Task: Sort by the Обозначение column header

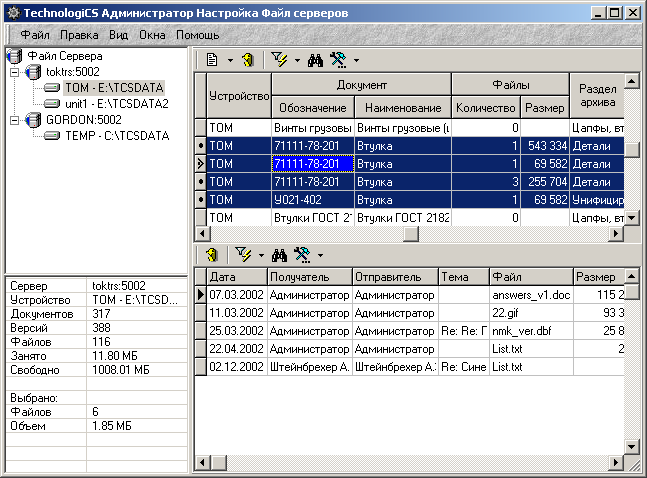Action: pos(311,107)
